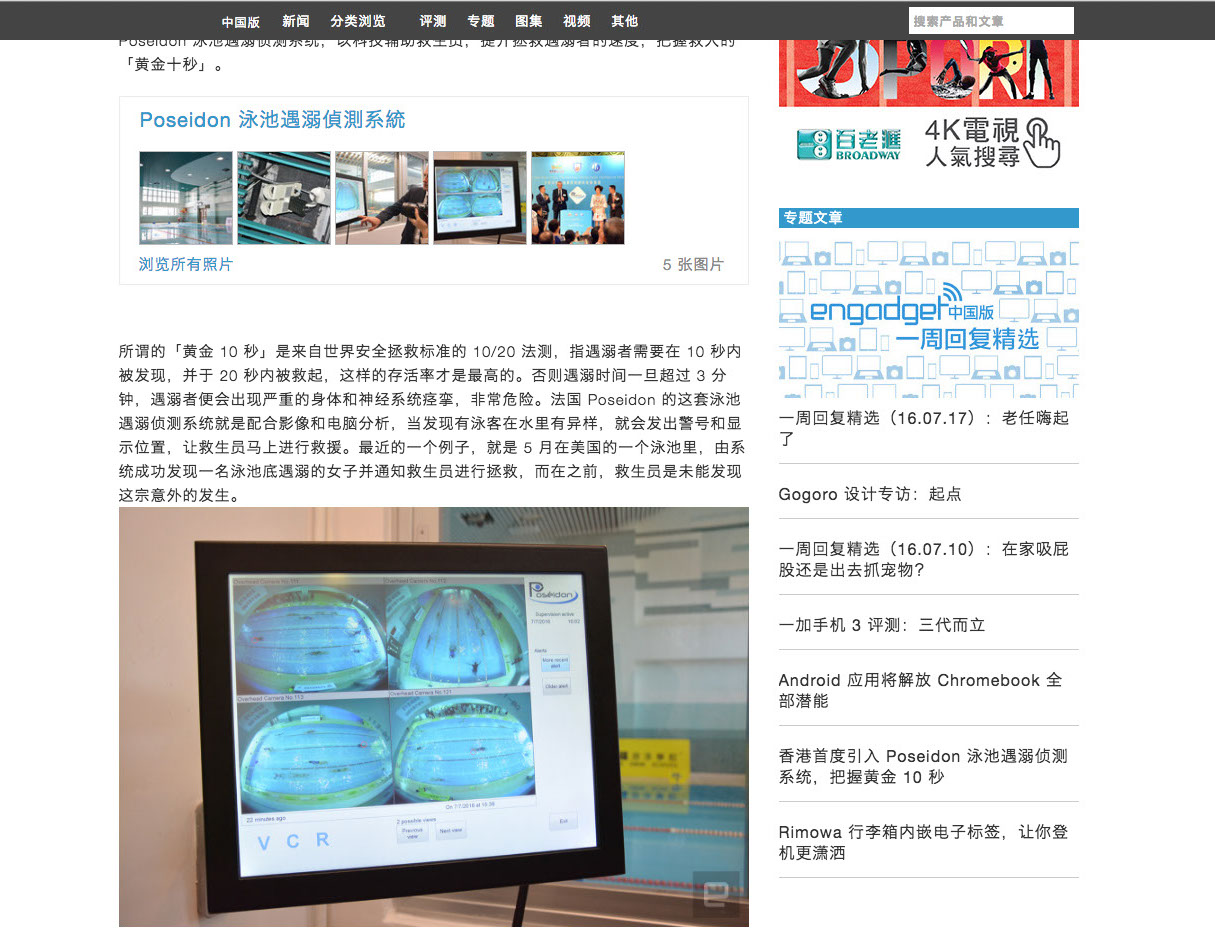Select the 图集 gallery menu item
The width and height of the screenshot is (1215, 928).
tap(529, 21)
